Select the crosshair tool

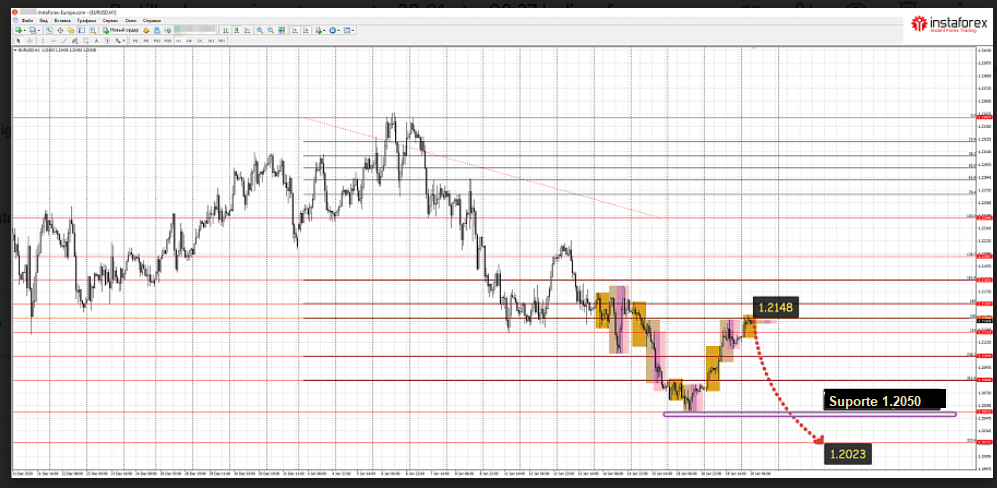click(x=29, y=41)
